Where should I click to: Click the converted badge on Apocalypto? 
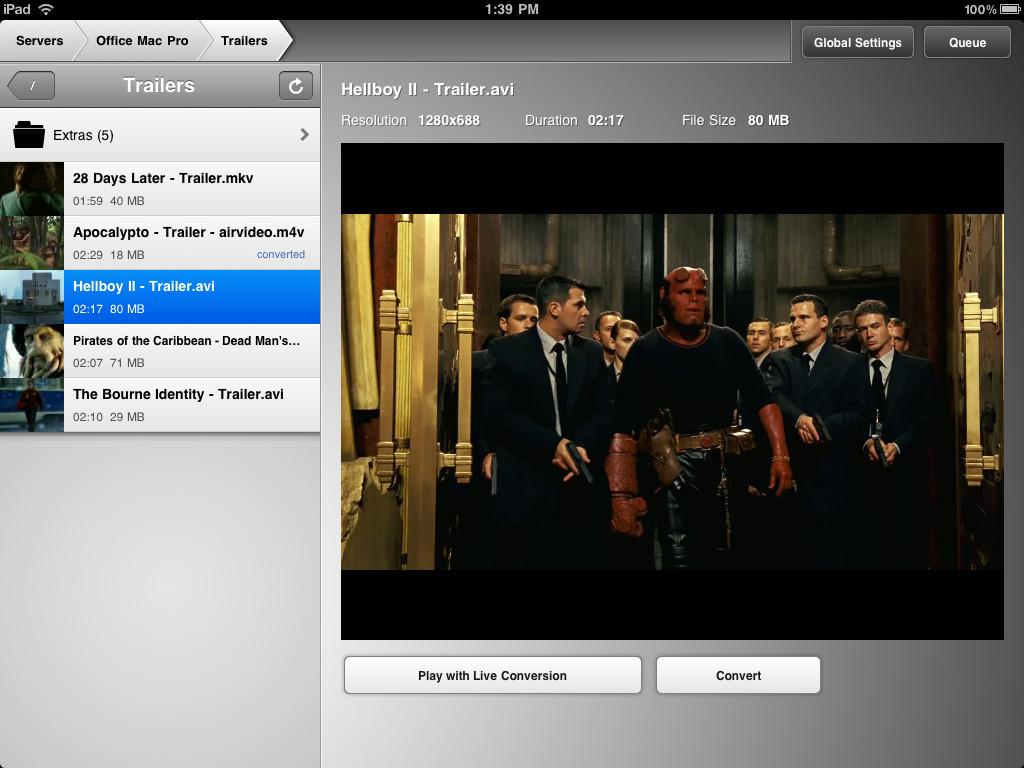(281, 254)
